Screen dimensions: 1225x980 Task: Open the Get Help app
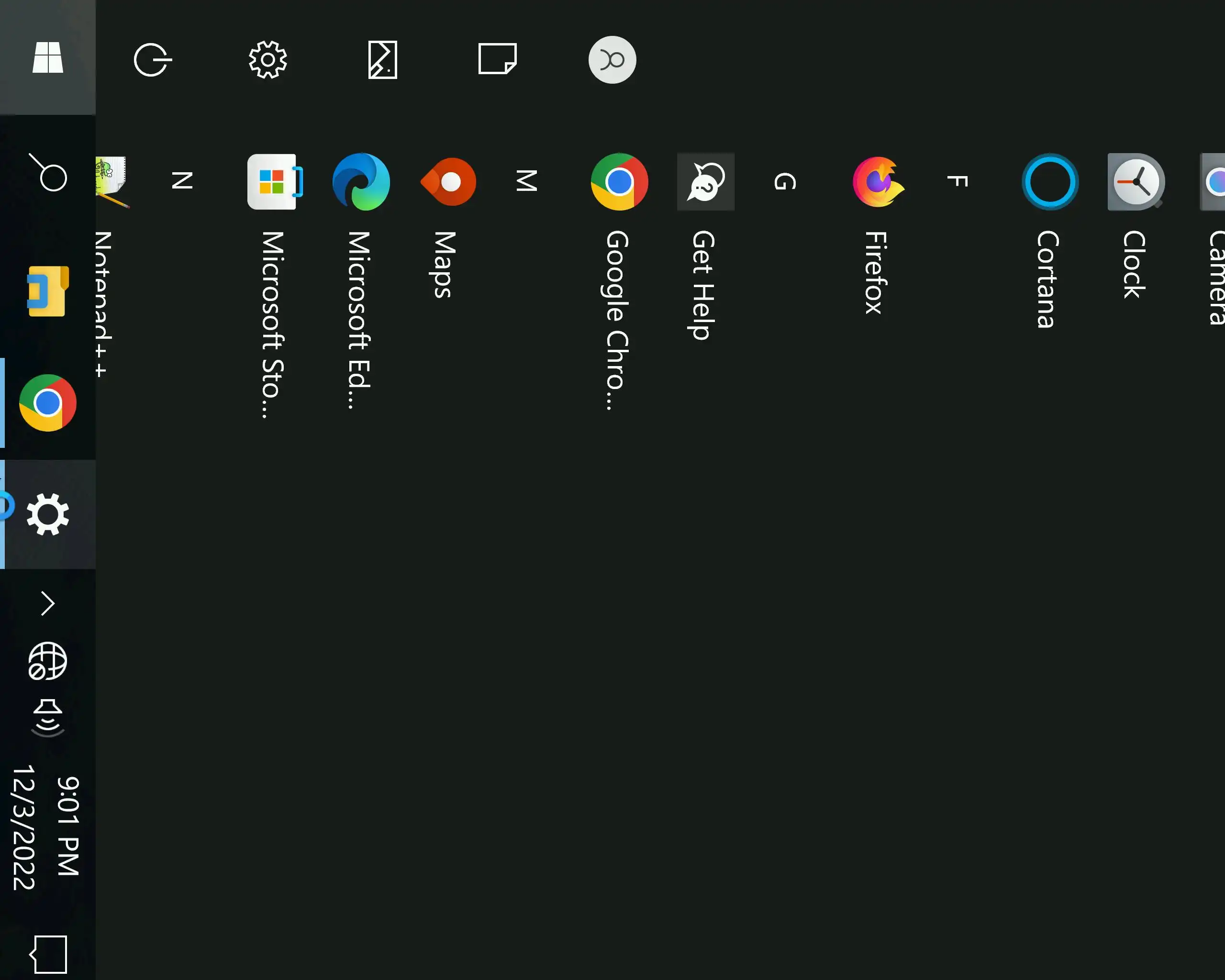pos(706,182)
